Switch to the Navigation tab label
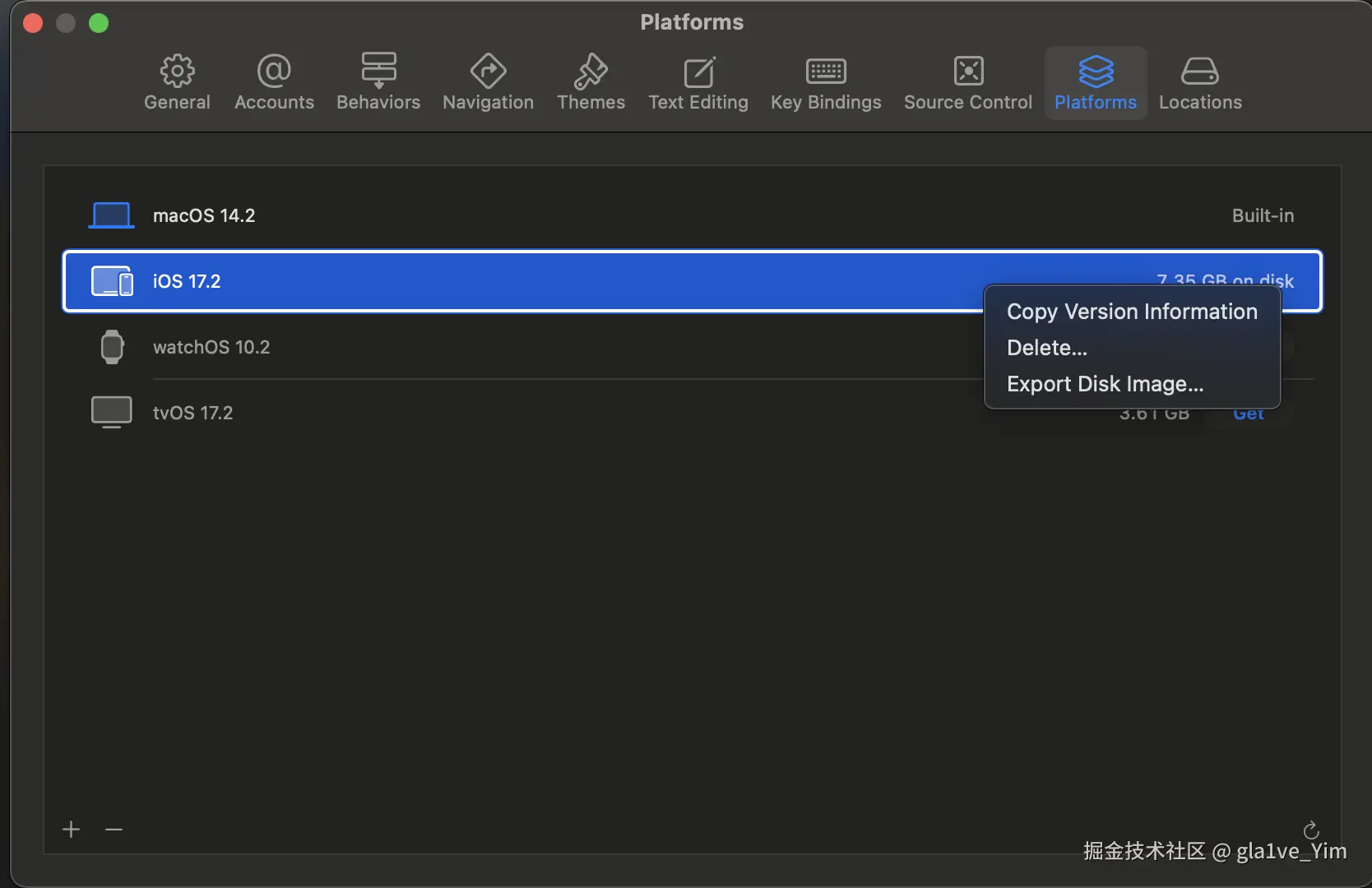Screen dimensions: 1372x888 pyautogui.click(x=488, y=102)
